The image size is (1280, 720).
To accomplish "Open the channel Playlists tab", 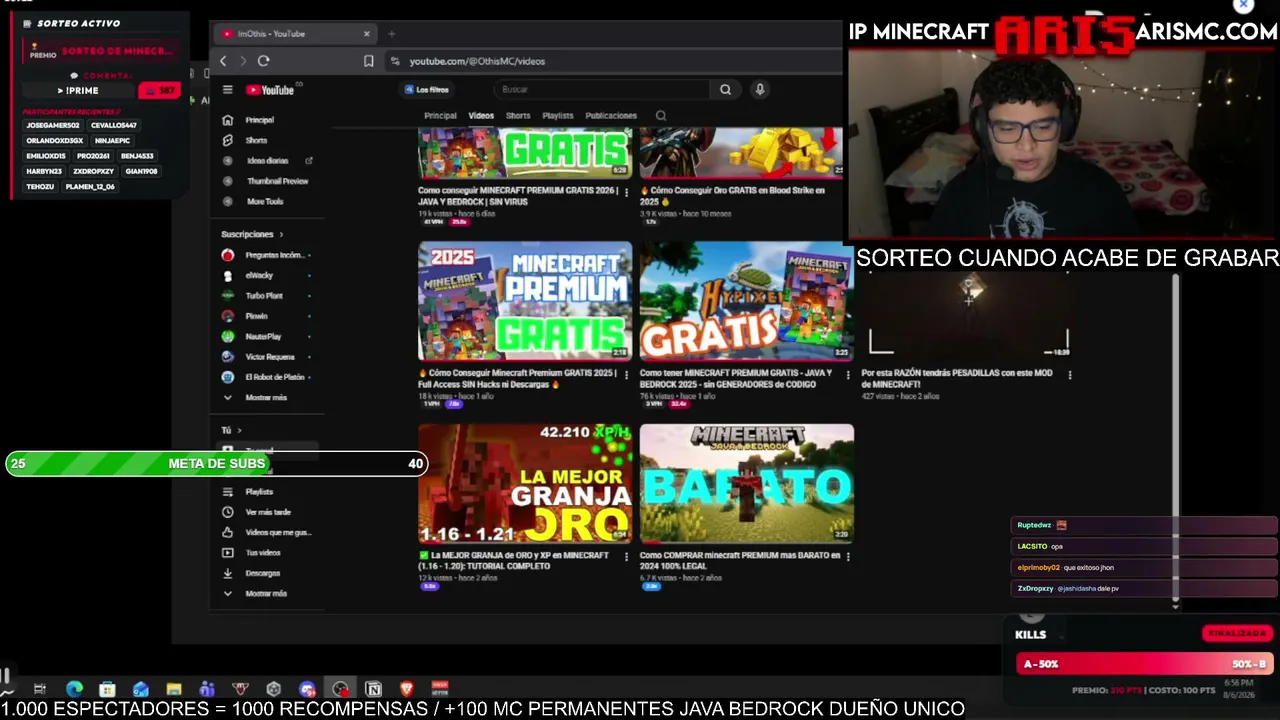I will tap(558, 116).
